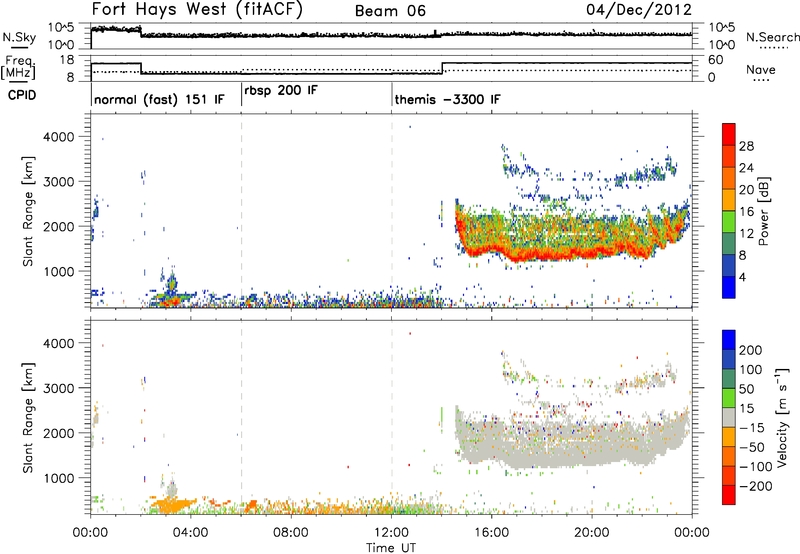Image resolution: width=800 pixels, height=554 pixels.
Task: Select the 'N.Search' legend label
Action: coord(773,37)
